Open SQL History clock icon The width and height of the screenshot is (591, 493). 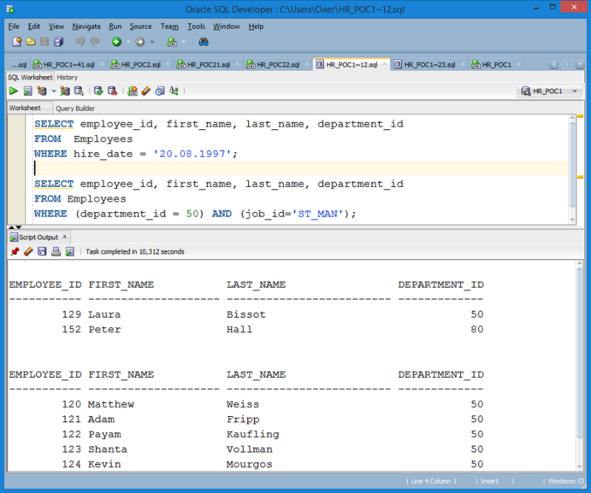[x=160, y=91]
